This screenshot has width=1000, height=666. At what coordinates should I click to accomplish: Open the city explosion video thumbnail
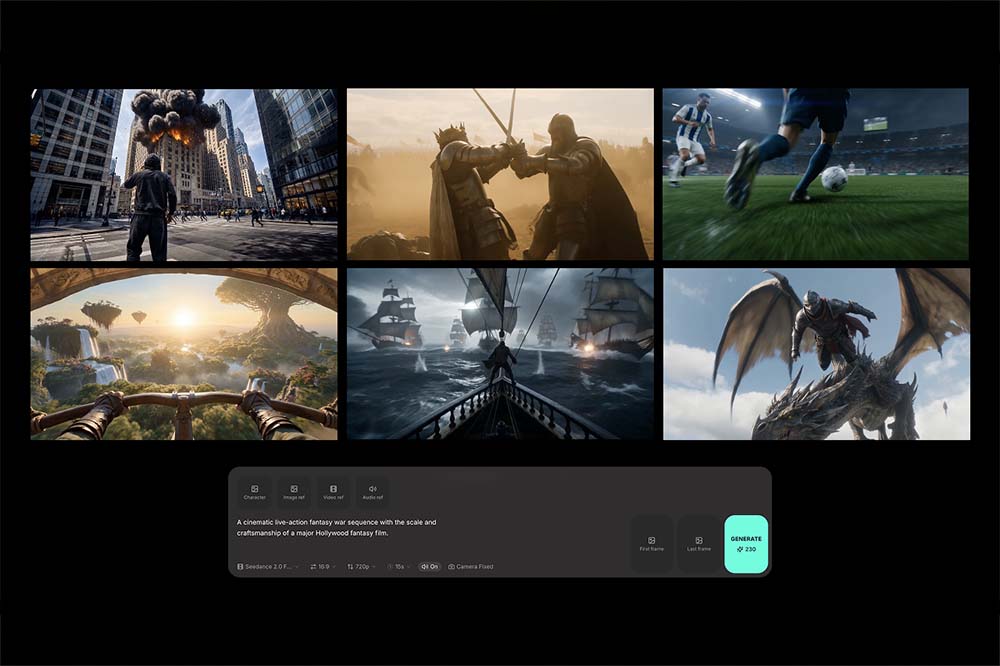(x=184, y=175)
